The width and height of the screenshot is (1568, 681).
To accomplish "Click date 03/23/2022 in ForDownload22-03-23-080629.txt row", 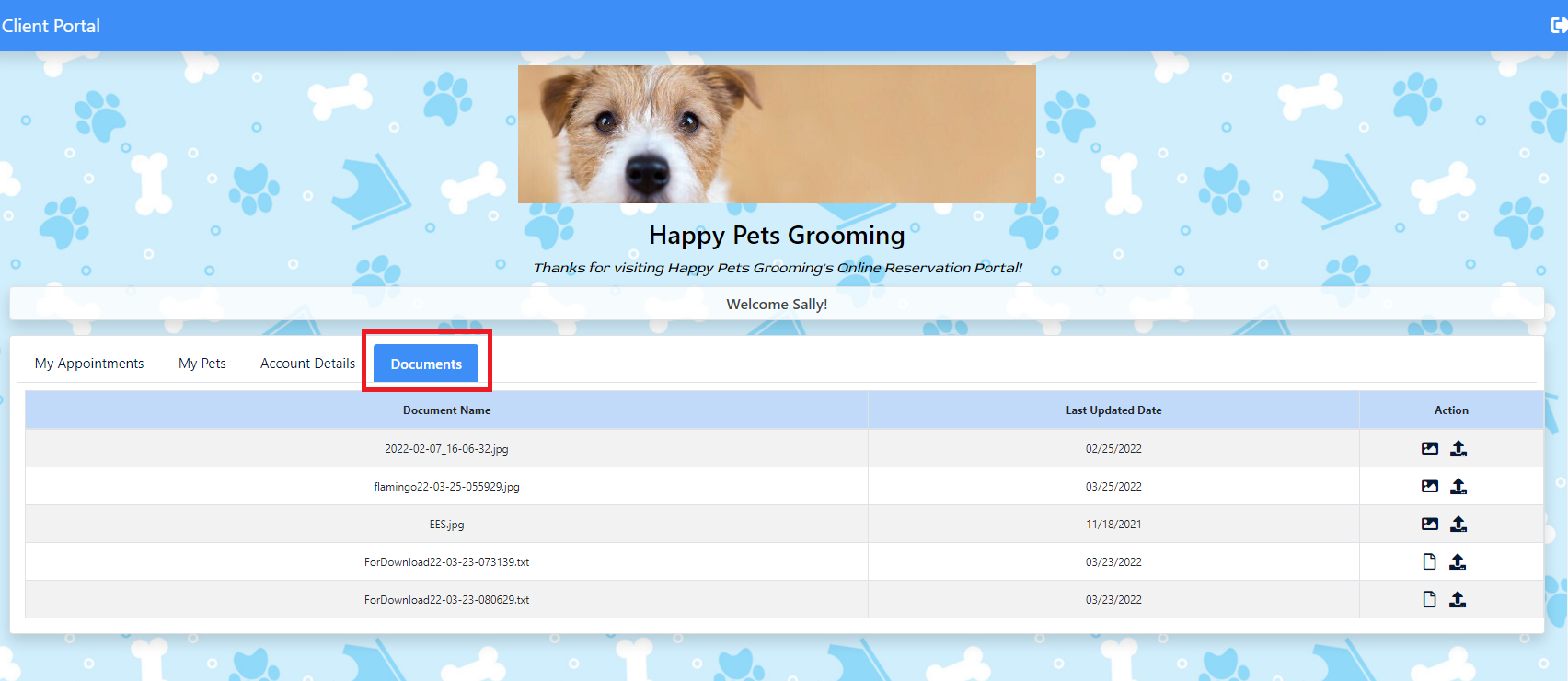I will 1113,600.
